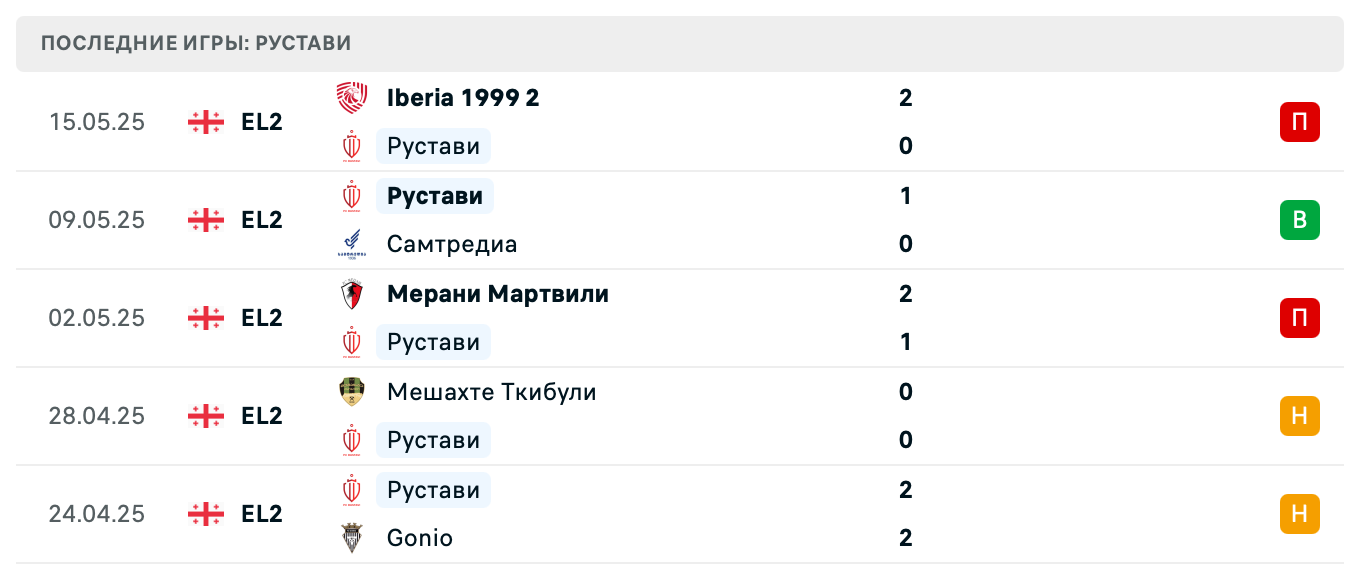Viewport: 1360px width, 578px height.
Task: Click the score 2 for Gonio match
Action: coord(905,537)
